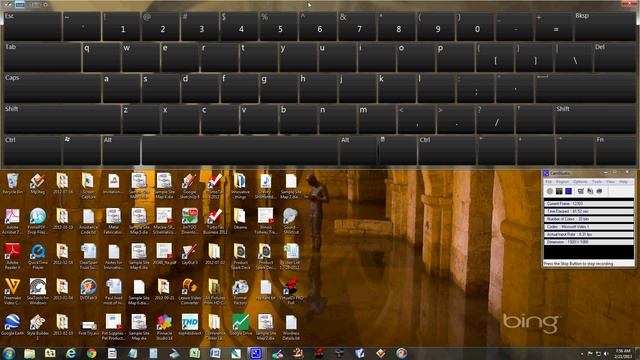The height and width of the screenshot is (360, 640).
Task: Click the toggle view icon in CamStudio toolbar
Action: [580, 191]
